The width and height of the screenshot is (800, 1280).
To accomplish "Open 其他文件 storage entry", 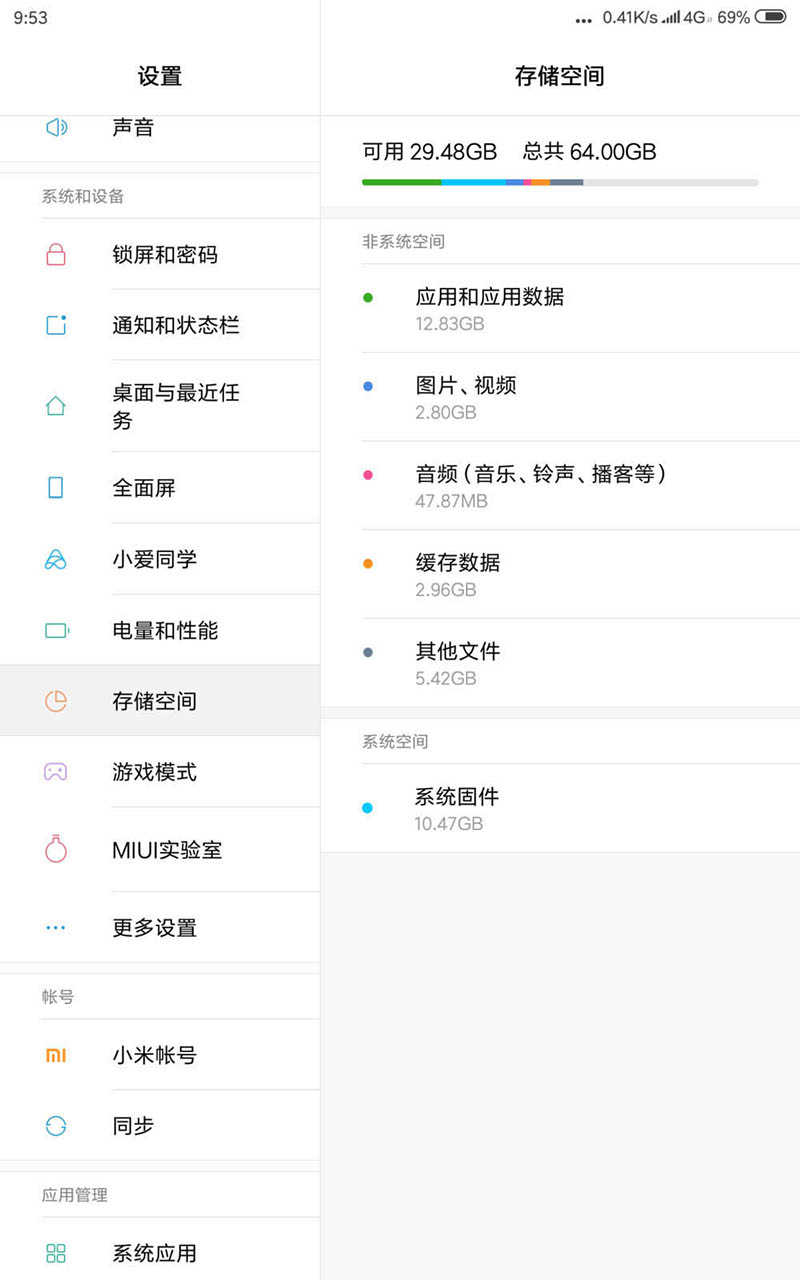I will pos(560,663).
